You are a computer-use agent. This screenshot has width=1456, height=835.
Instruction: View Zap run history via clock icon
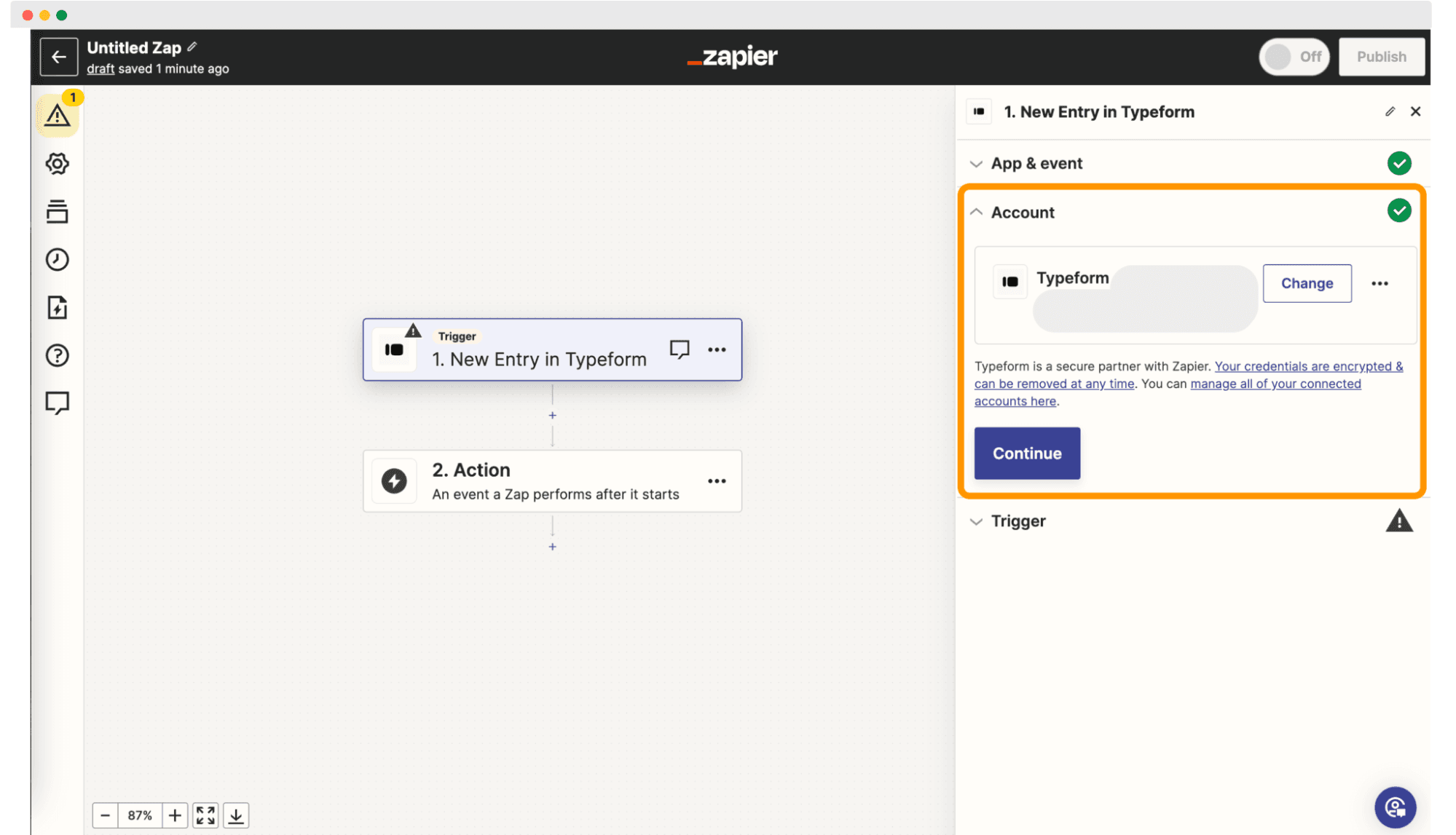(58, 259)
